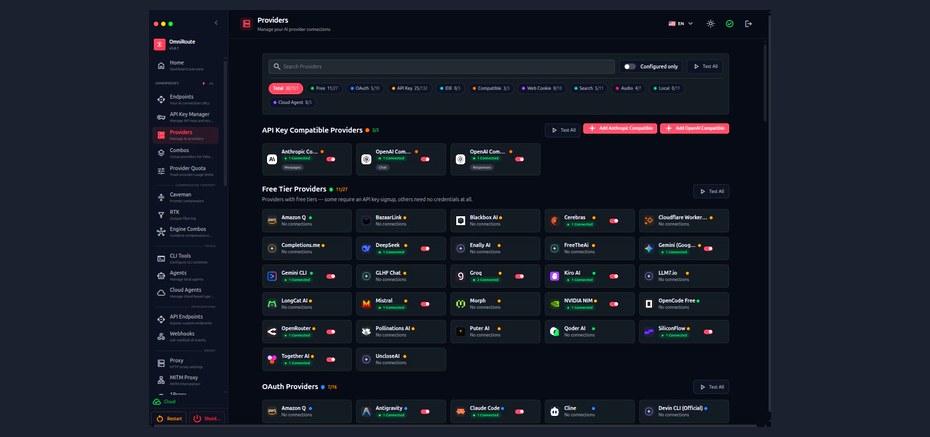Select the API Key filter chip
This screenshot has width=930, height=437.
pos(410,88)
